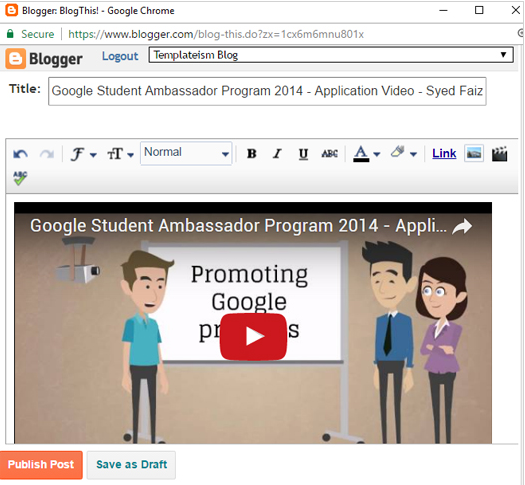The image size is (525, 485).
Task: Apply strikethrough ABC formatting
Action: [x=329, y=154]
